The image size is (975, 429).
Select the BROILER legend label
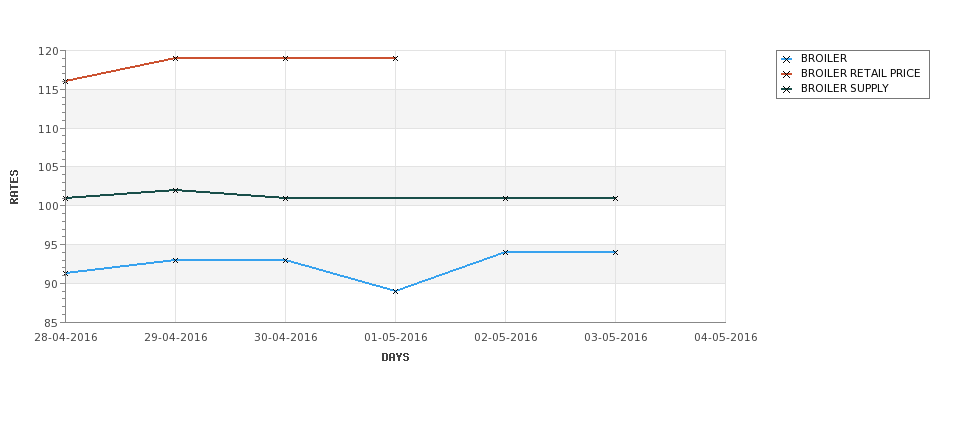pos(823,58)
